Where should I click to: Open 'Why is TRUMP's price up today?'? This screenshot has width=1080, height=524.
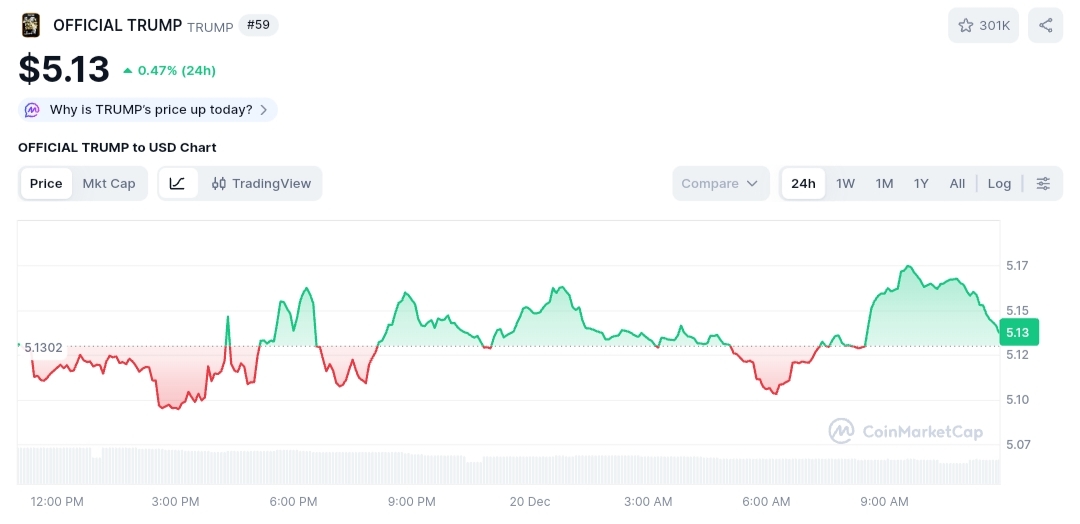click(148, 109)
